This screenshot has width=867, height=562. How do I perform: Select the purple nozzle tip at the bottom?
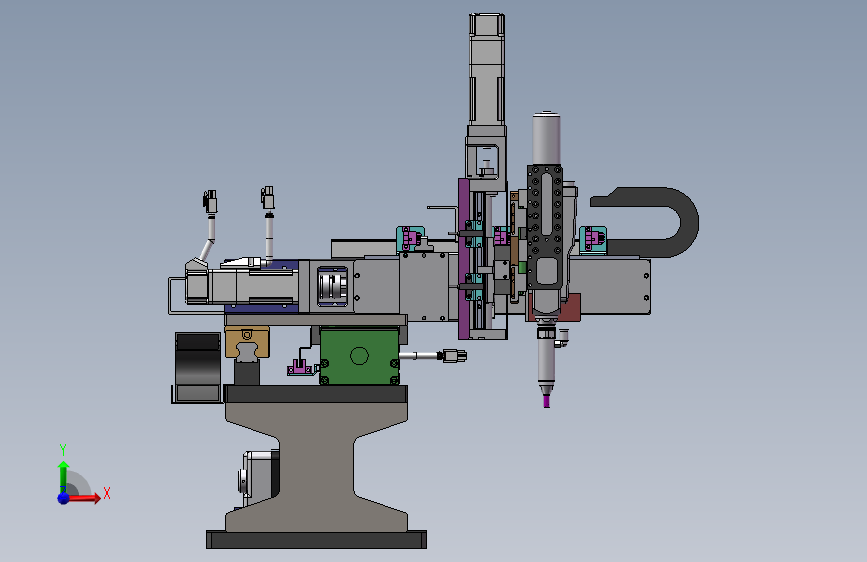(546, 402)
